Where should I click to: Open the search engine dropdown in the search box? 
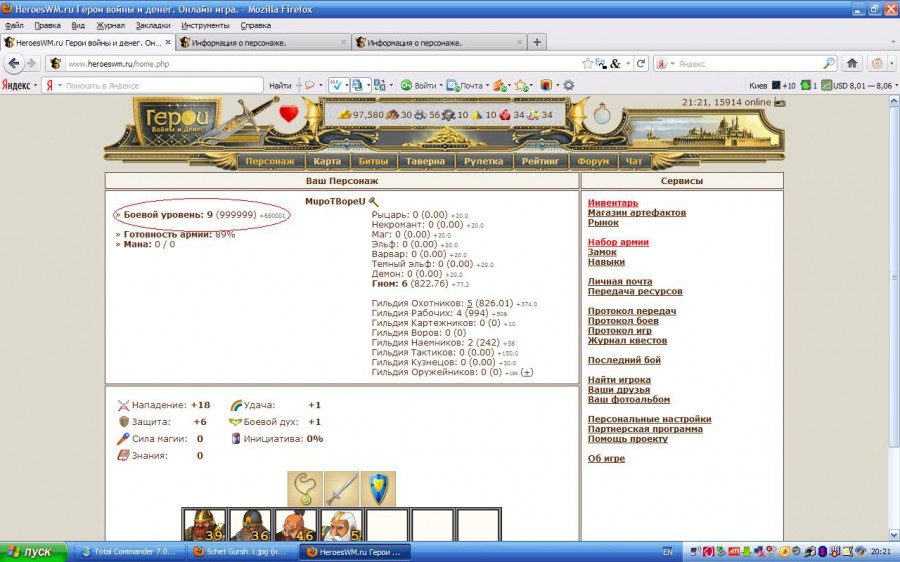click(665, 63)
